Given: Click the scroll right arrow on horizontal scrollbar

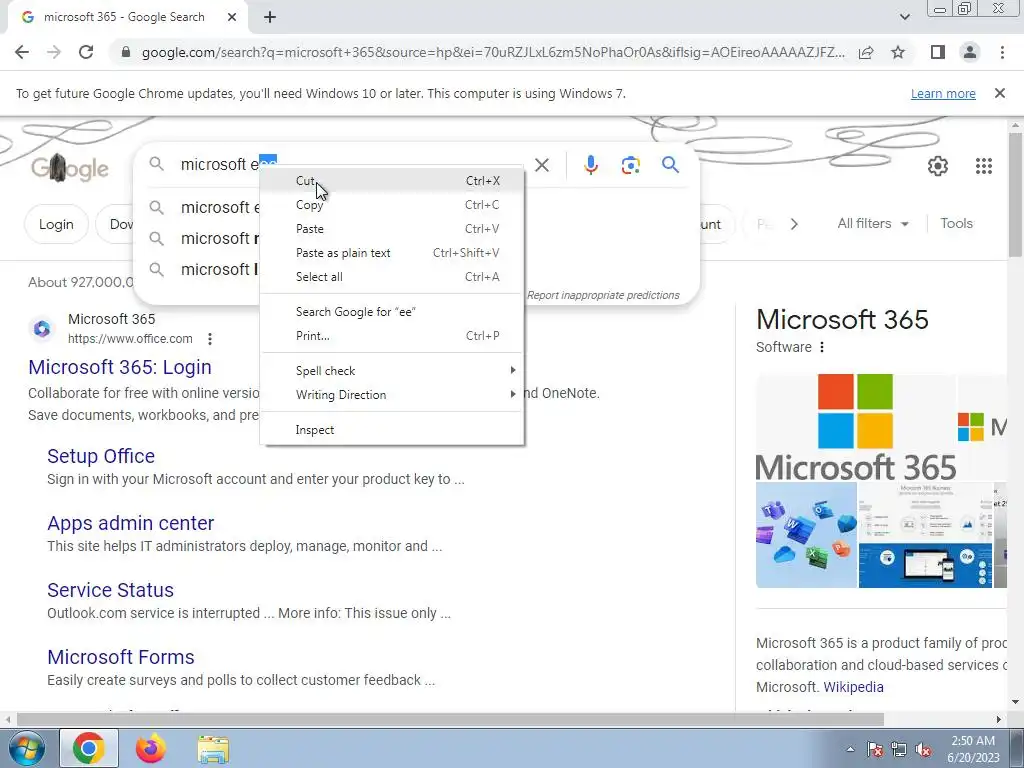Looking at the screenshot, I should click(999, 720).
